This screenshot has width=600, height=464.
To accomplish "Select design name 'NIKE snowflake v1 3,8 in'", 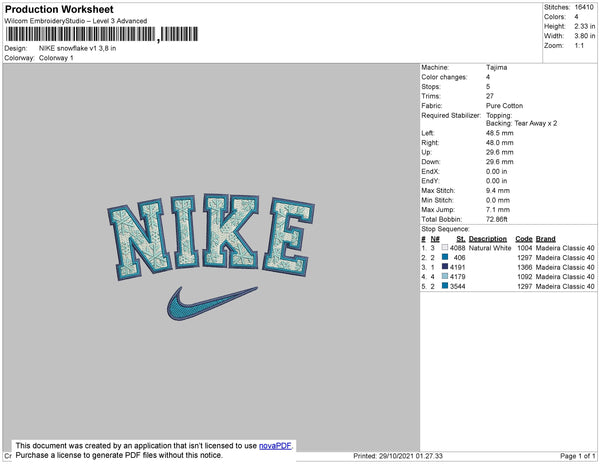I will 77,49.
